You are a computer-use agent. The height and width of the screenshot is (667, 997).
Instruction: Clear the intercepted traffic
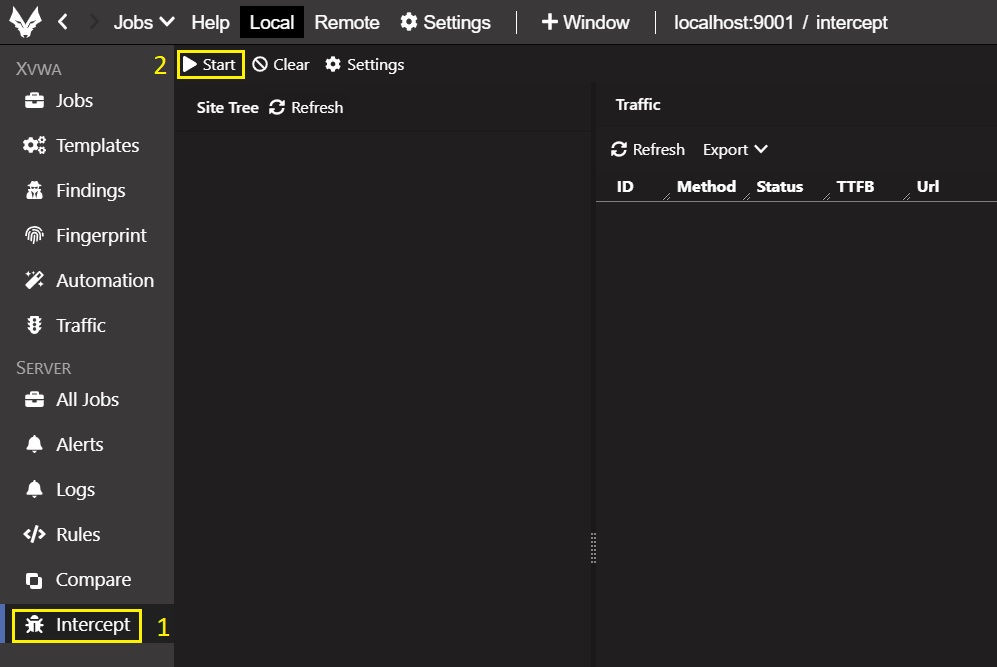(281, 65)
